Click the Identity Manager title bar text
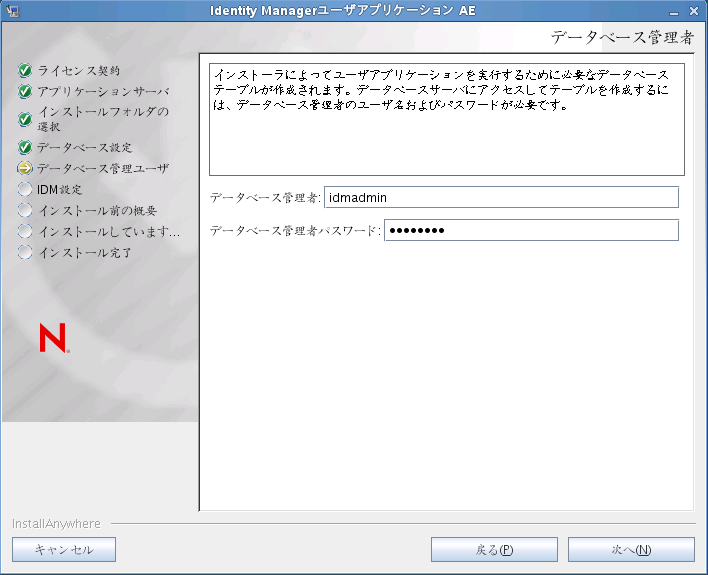Viewport: 708px width, 575px height. (x=343, y=11)
